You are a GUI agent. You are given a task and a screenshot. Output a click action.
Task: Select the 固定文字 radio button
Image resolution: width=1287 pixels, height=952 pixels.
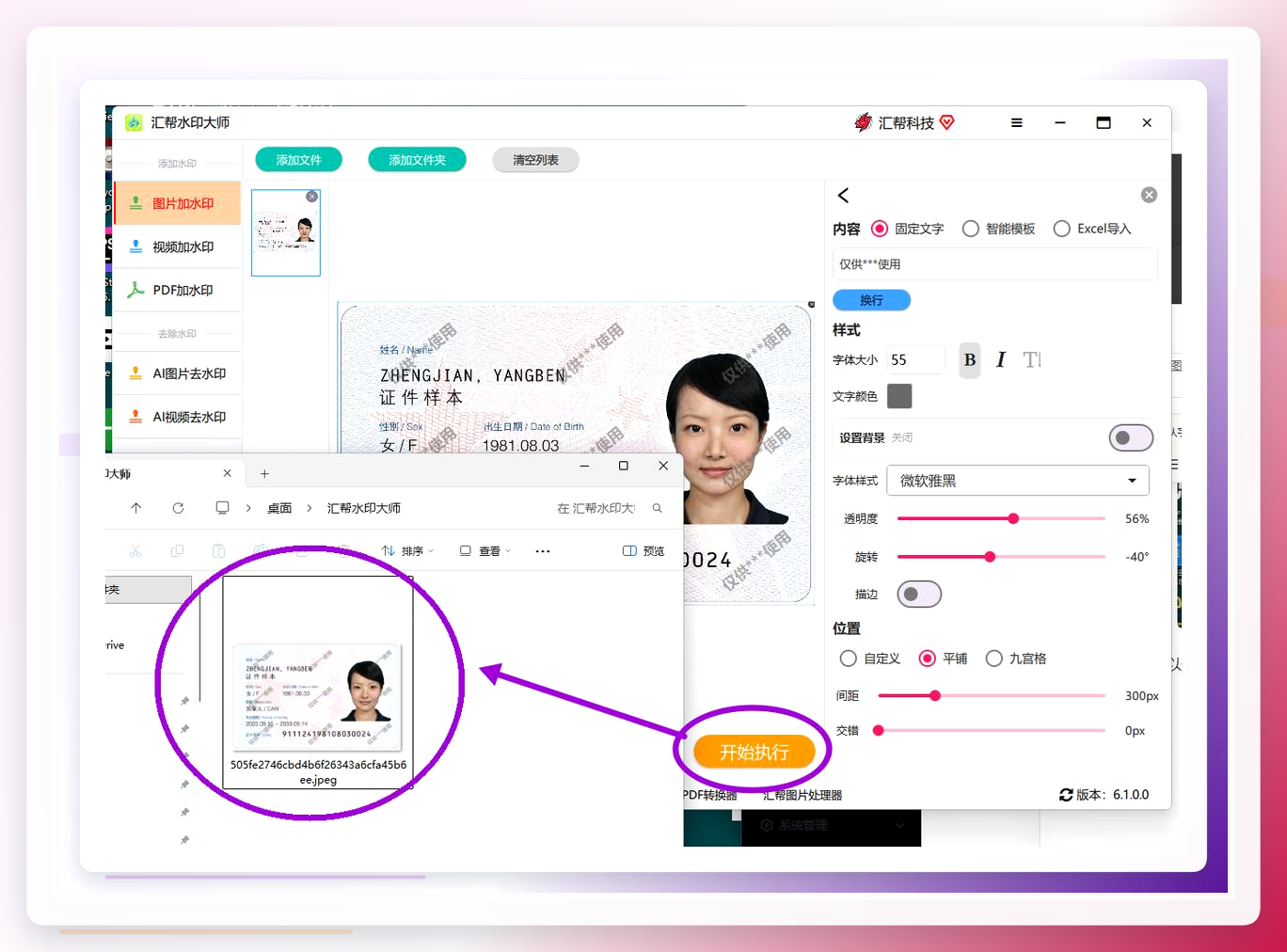click(x=880, y=229)
